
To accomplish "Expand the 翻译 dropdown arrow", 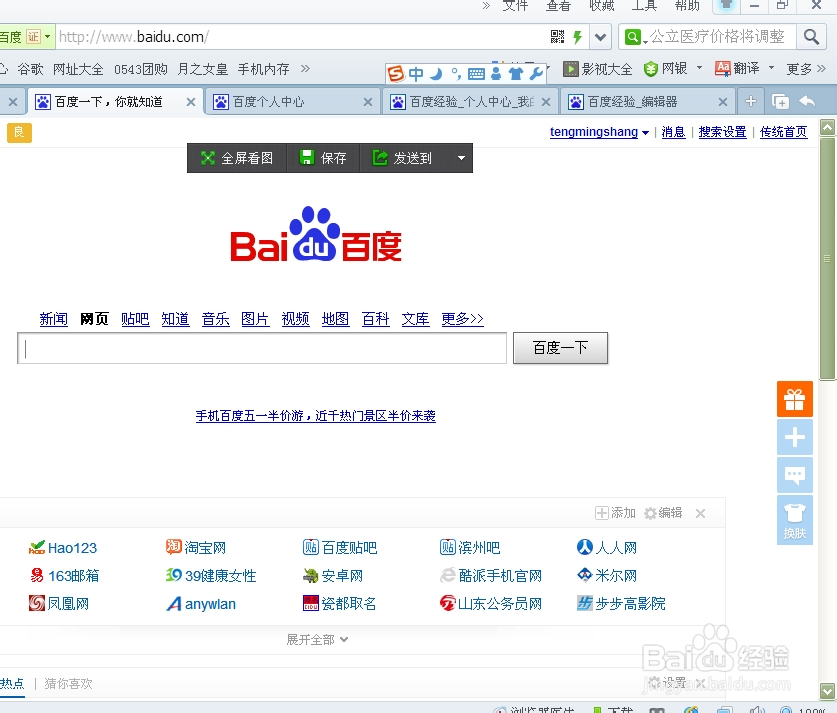I will click(771, 68).
